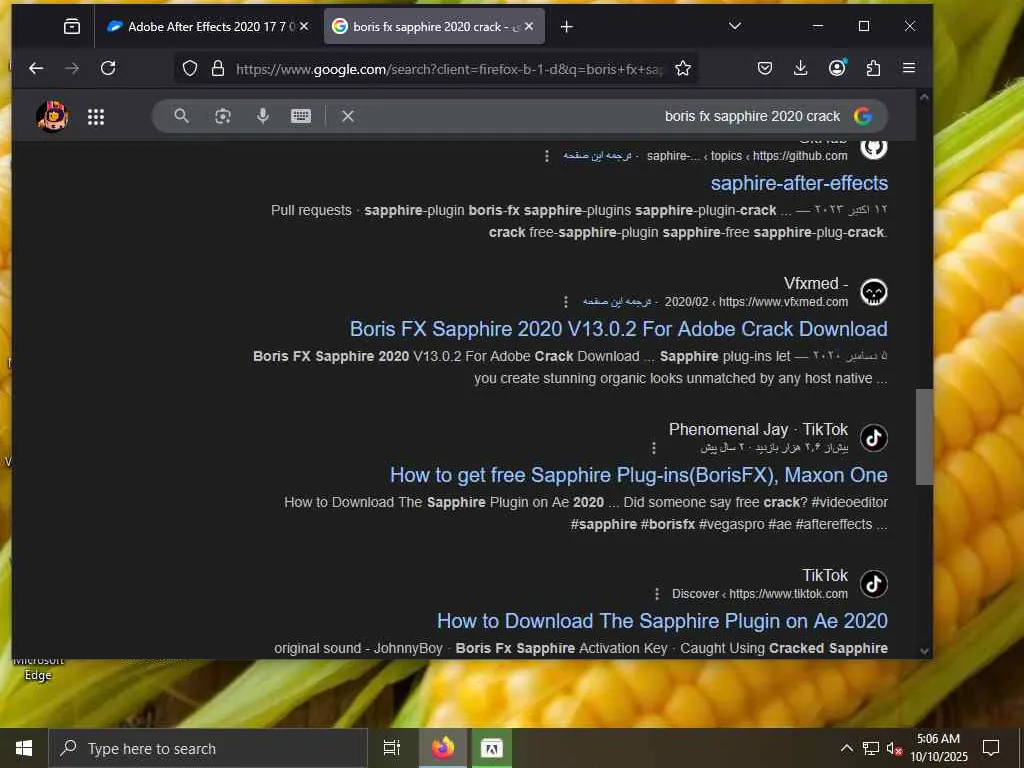Go to Google home via logo
This screenshot has width=1024, height=768.
click(863, 116)
